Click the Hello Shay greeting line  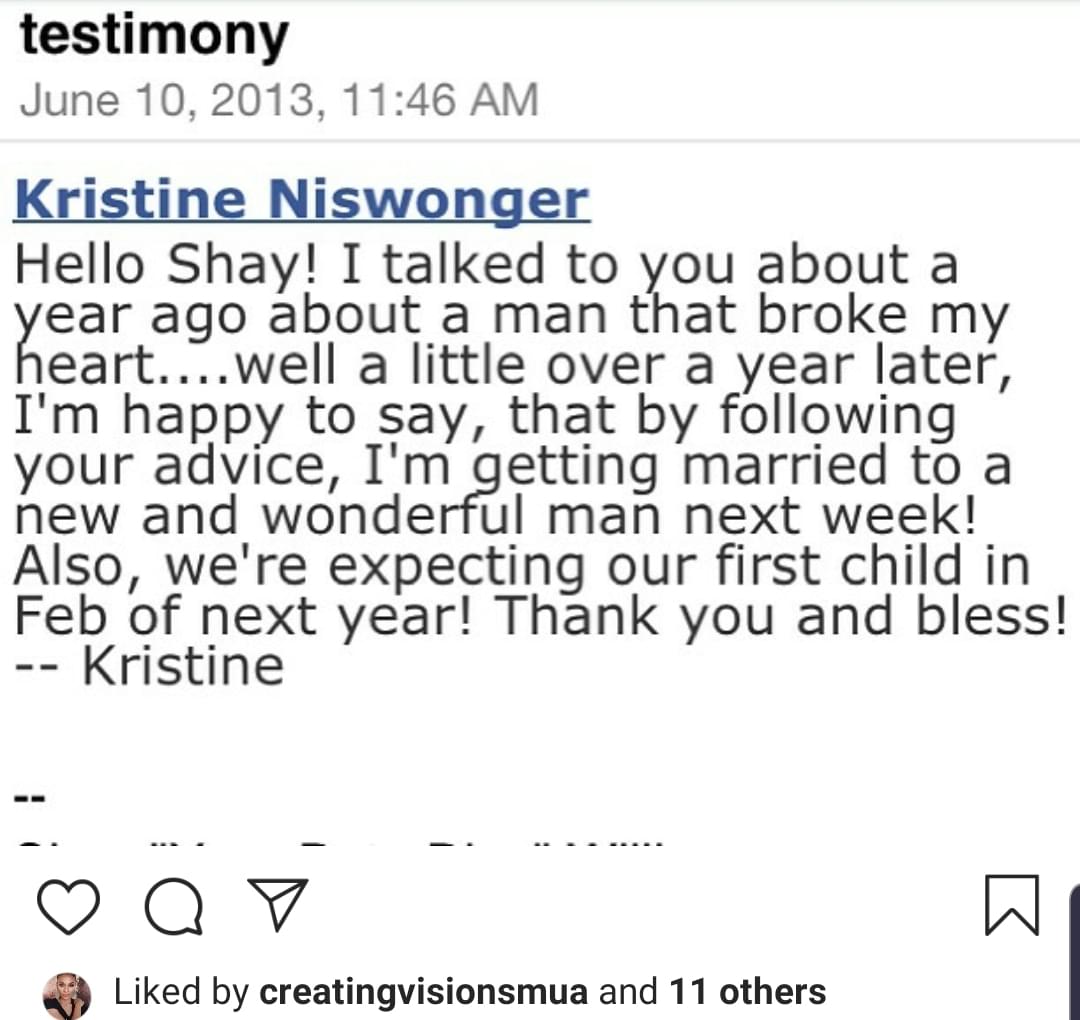(x=486, y=266)
